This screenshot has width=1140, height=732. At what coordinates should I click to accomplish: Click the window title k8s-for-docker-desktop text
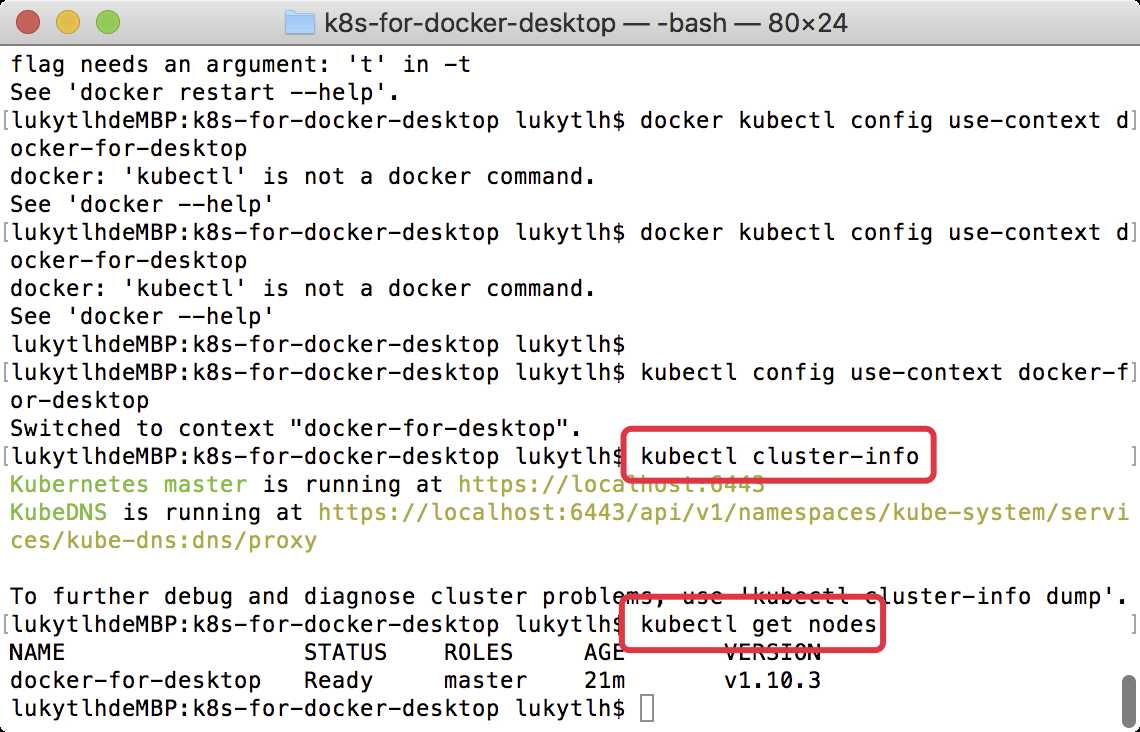click(x=470, y=22)
